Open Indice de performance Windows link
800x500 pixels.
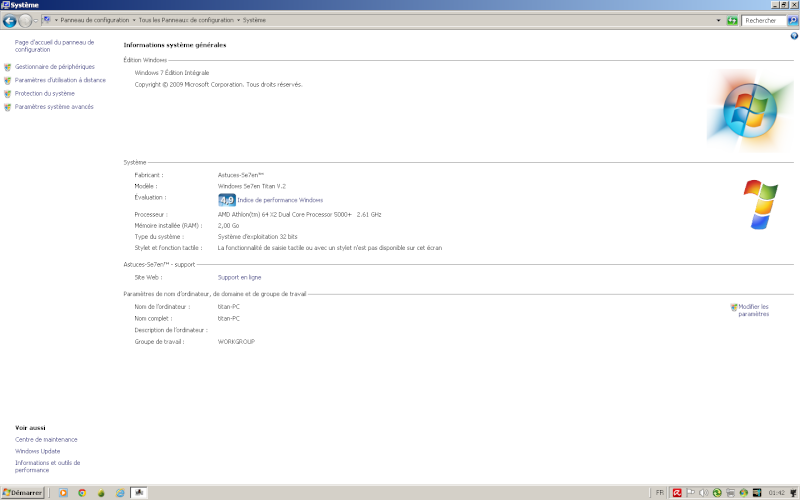point(280,200)
